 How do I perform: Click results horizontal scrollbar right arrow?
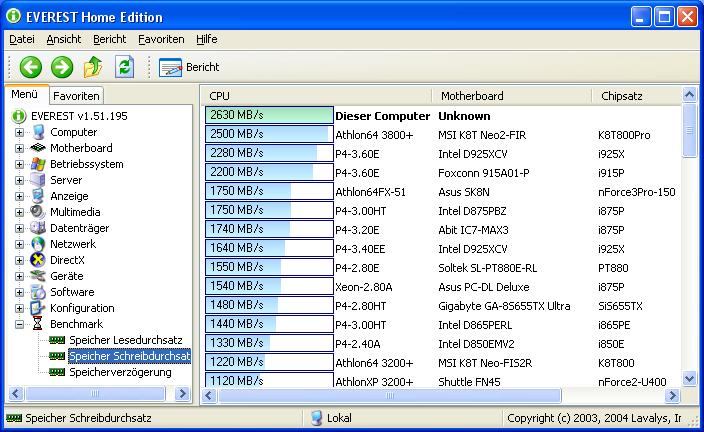click(x=672, y=396)
